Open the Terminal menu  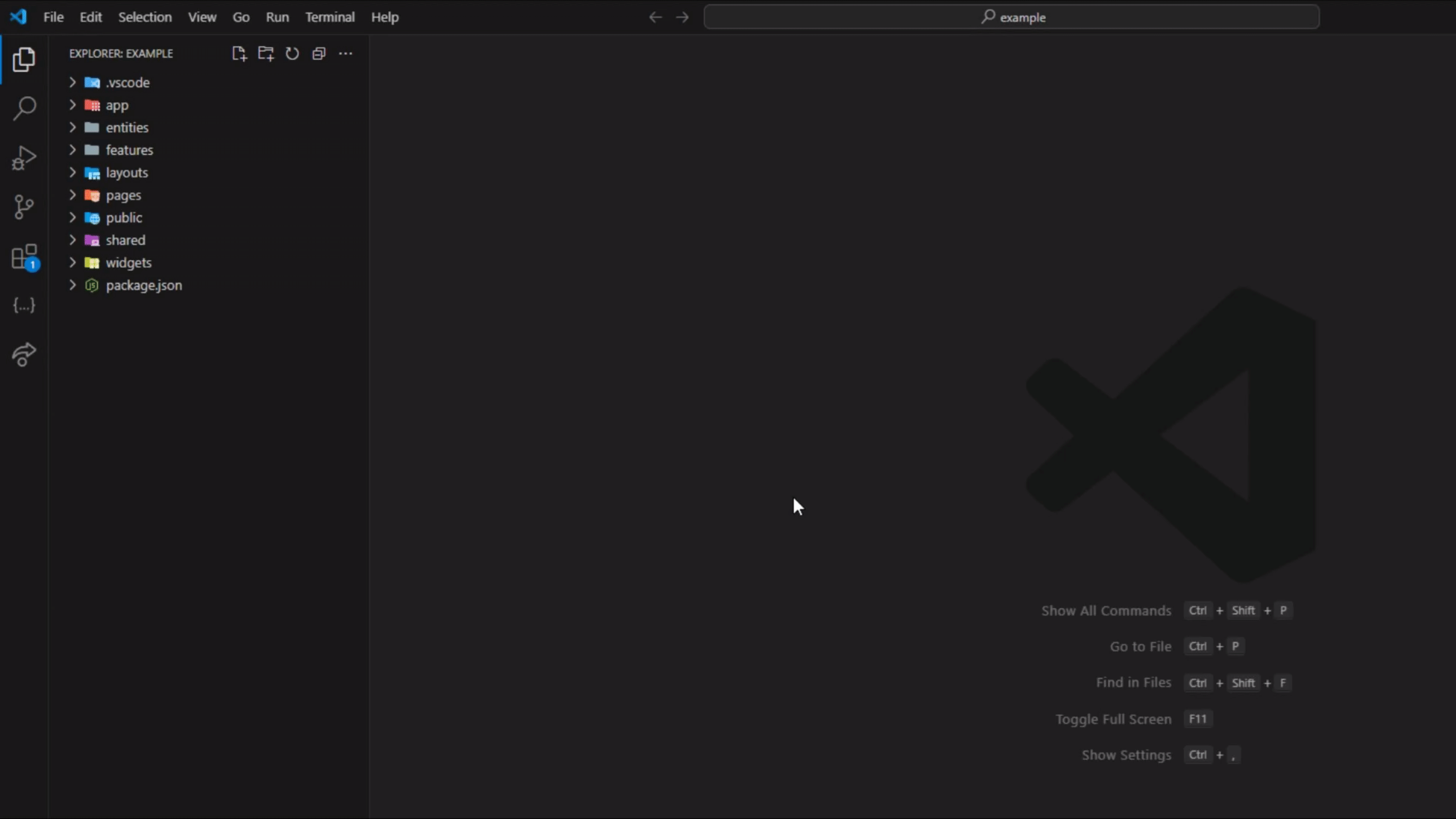pos(330,17)
